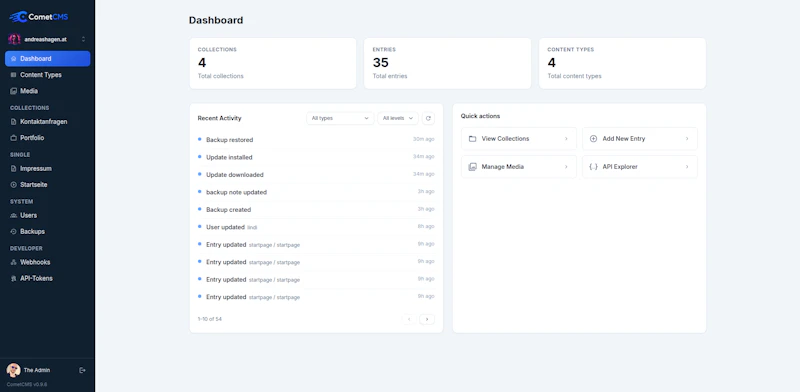Go to next activity page

coord(427,320)
